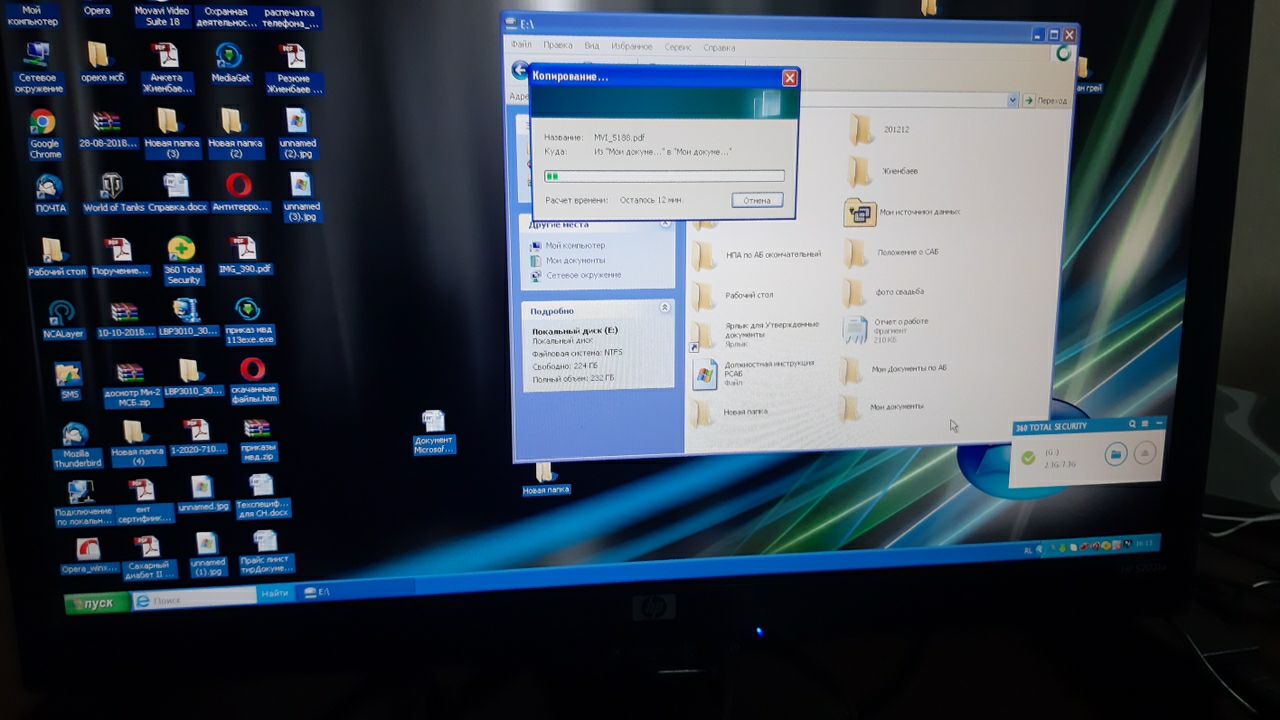Select the приказы мвд.zip archive icon

pyautogui.click(x=258, y=440)
